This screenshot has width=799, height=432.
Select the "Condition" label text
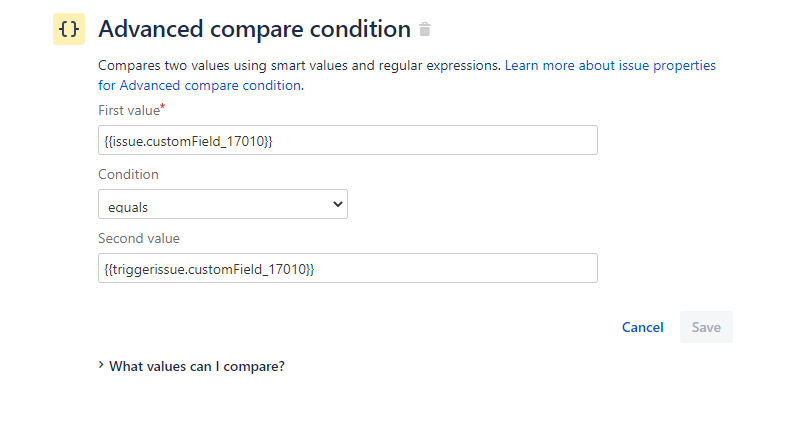point(128,174)
